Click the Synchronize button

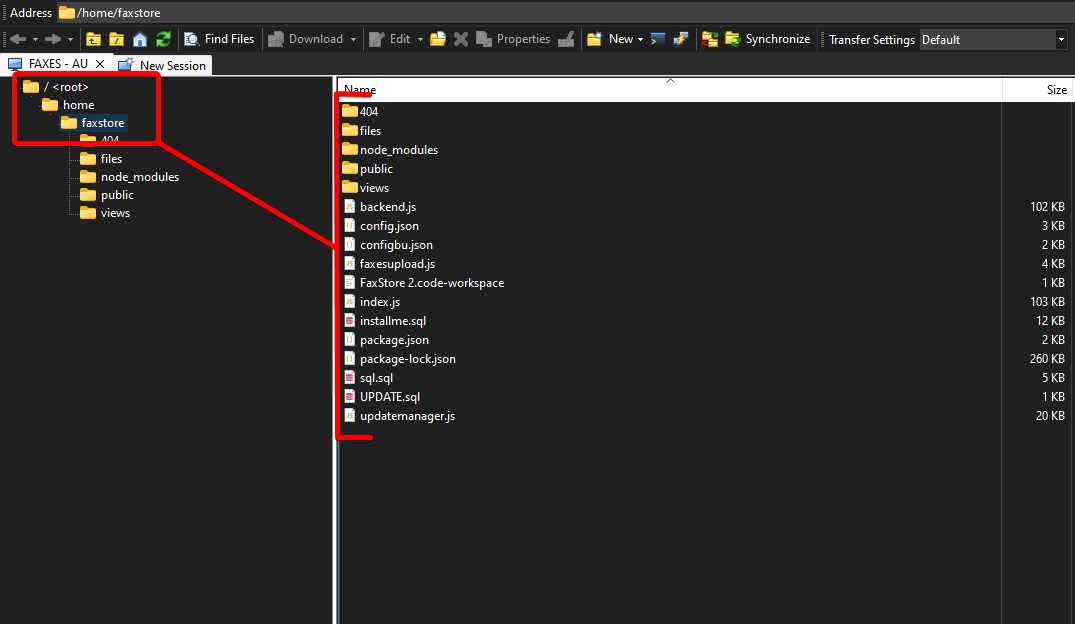coord(767,39)
